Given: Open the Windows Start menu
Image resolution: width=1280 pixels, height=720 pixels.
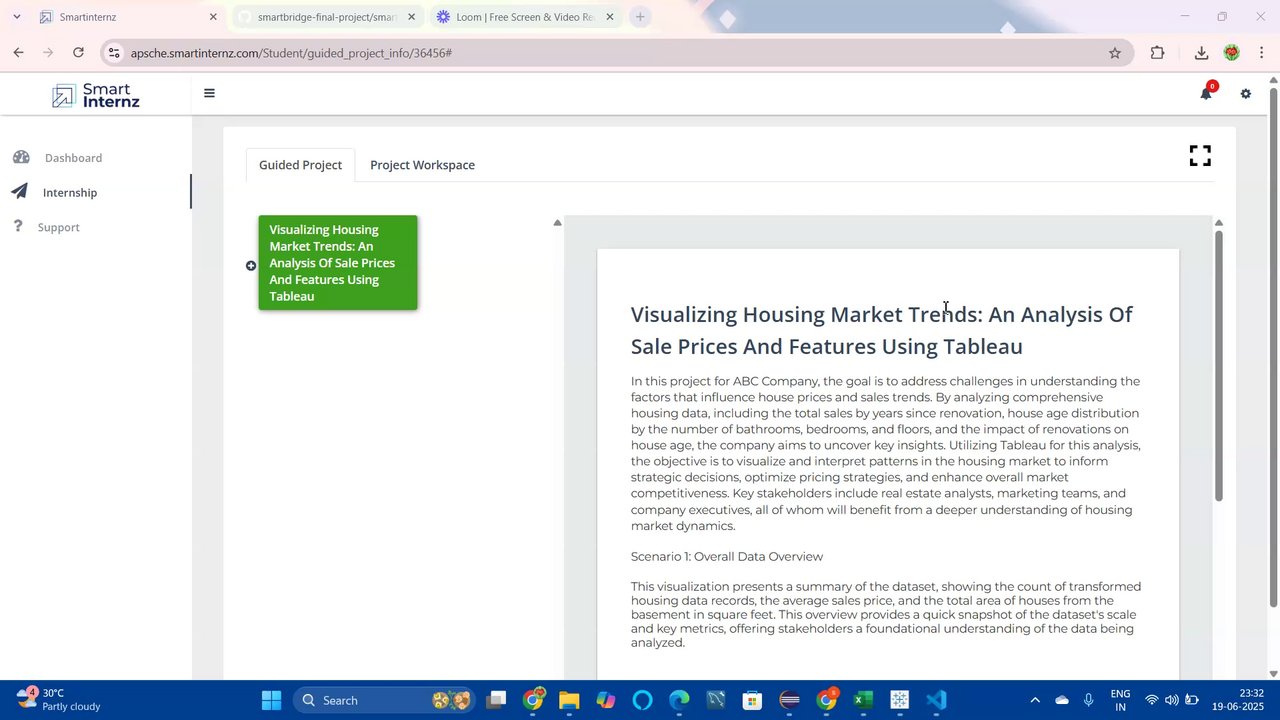Looking at the screenshot, I should coord(271,700).
